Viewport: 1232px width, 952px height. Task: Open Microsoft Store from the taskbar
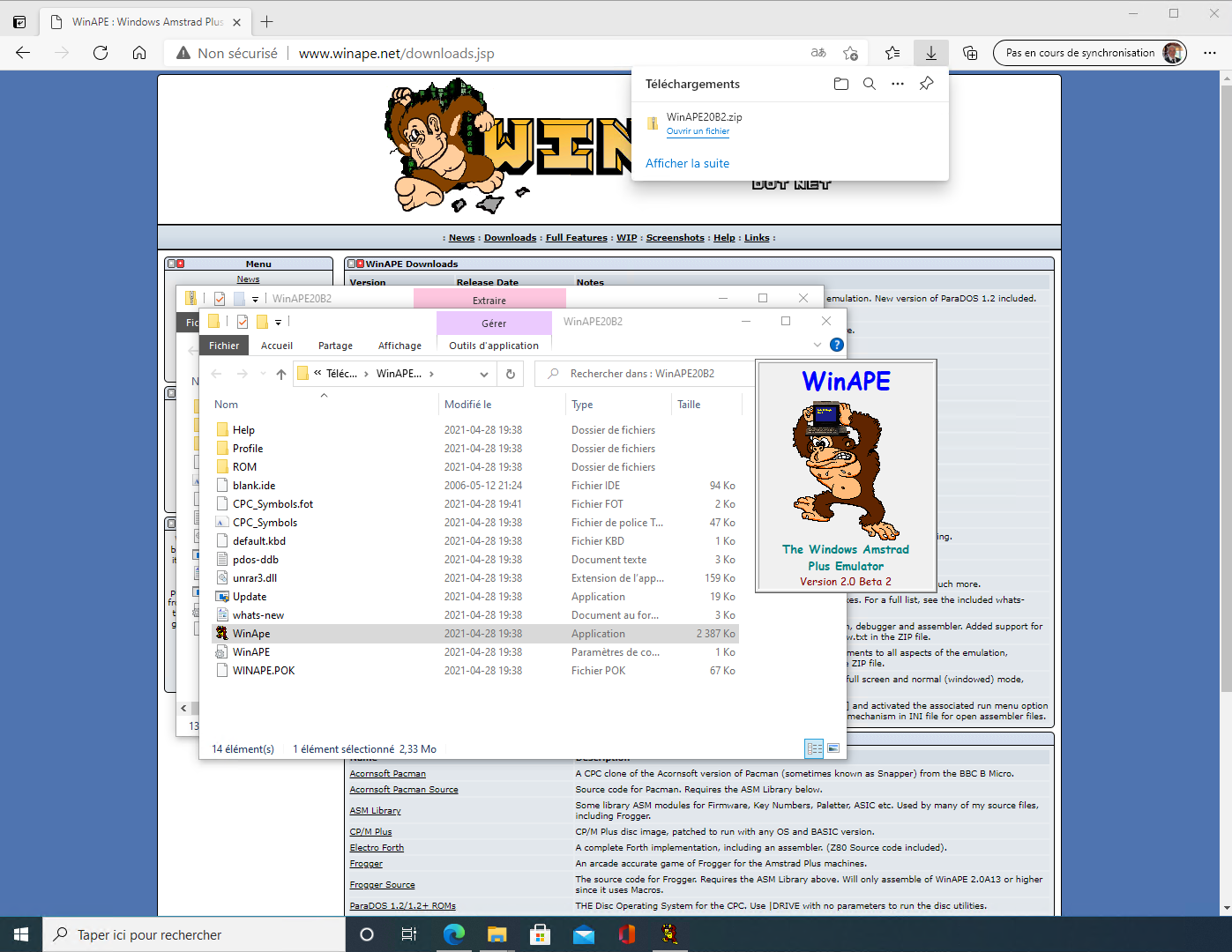540,934
